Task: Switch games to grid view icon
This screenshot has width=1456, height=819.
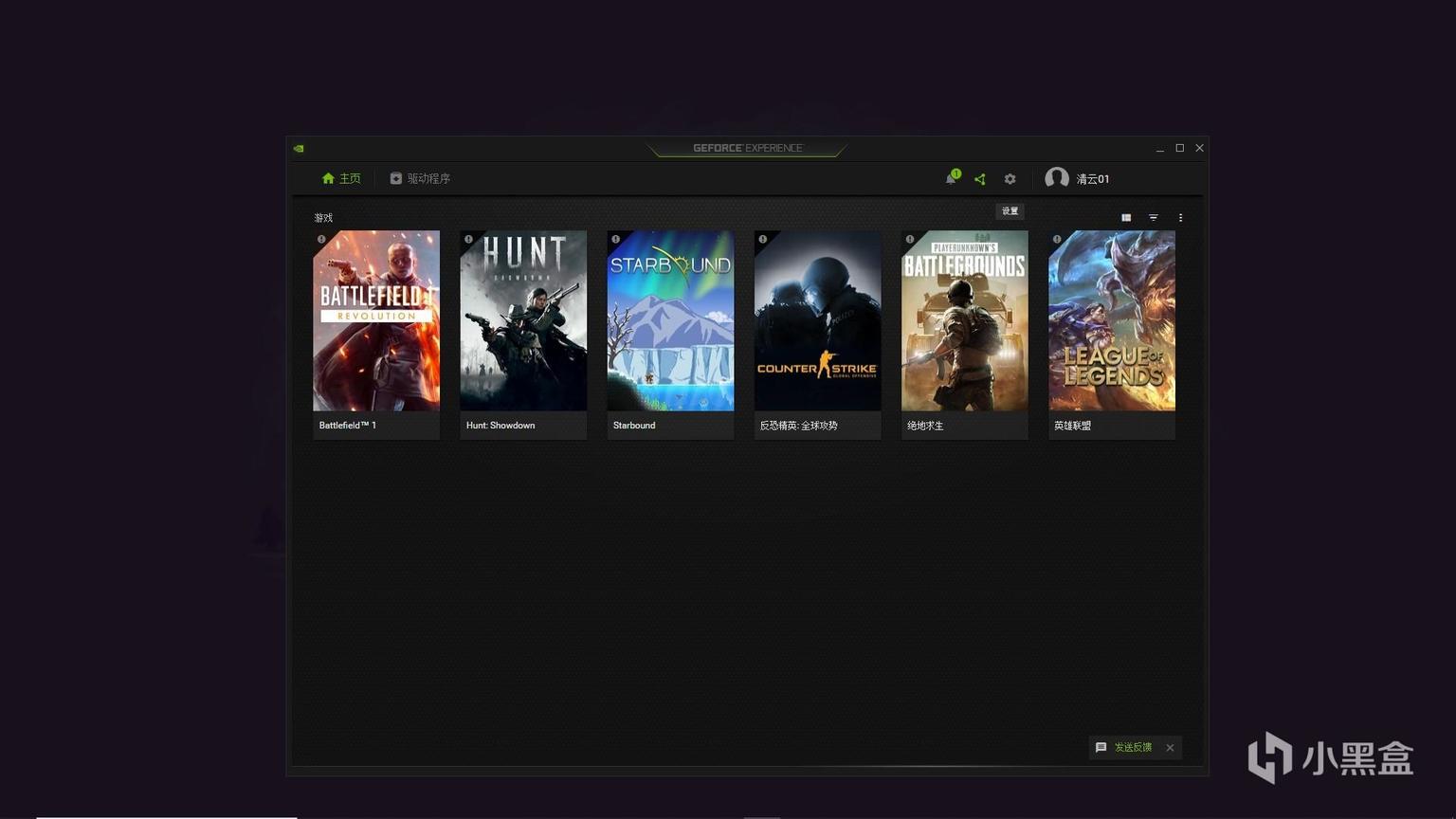Action: click(1126, 218)
